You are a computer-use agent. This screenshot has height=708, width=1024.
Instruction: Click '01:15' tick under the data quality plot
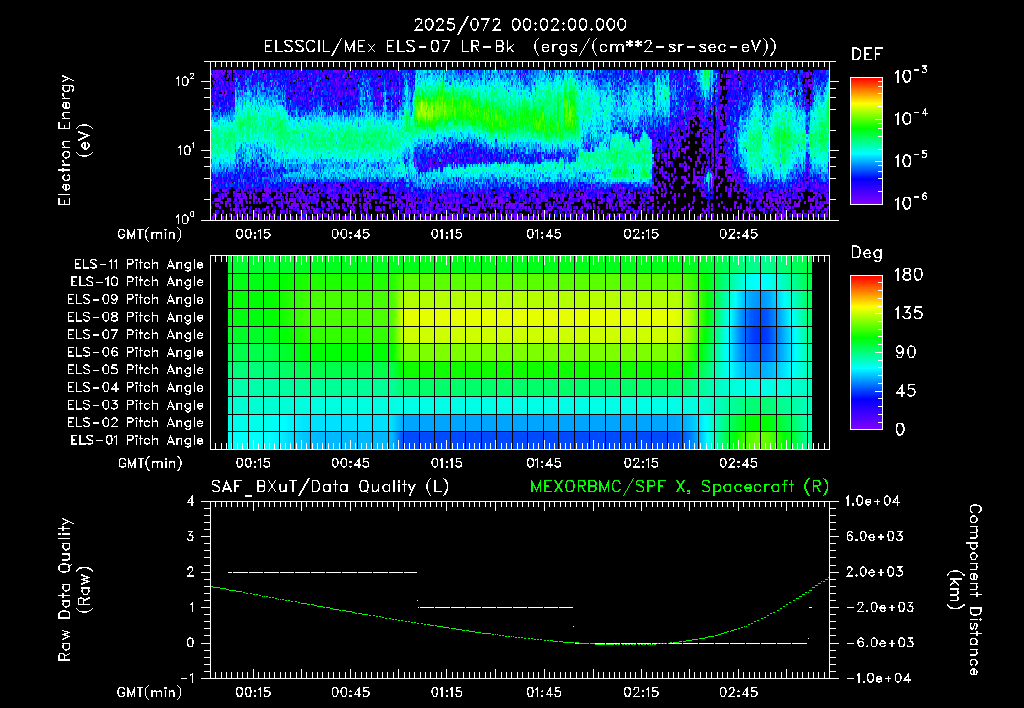[446, 692]
